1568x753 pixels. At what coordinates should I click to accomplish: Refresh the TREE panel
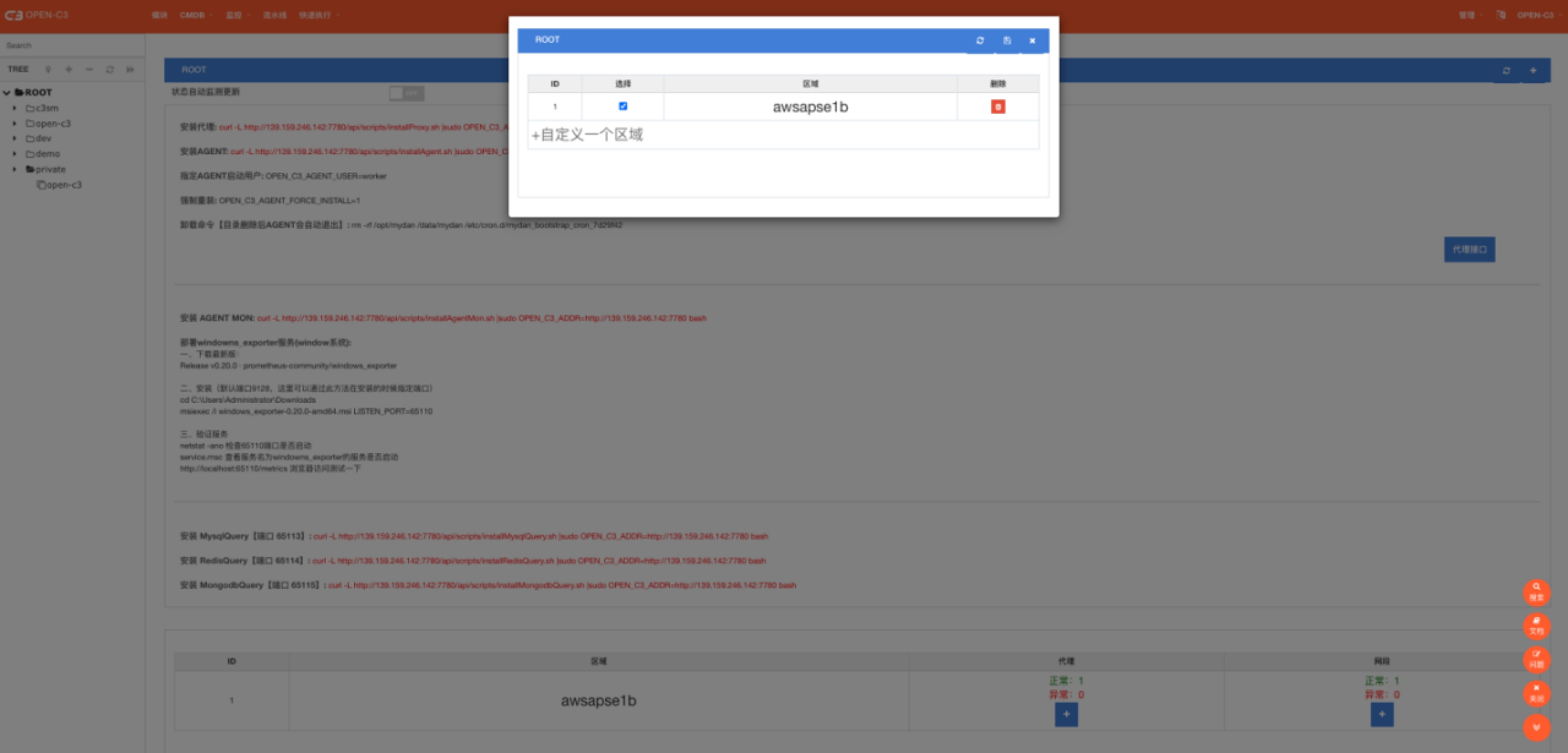pos(110,69)
